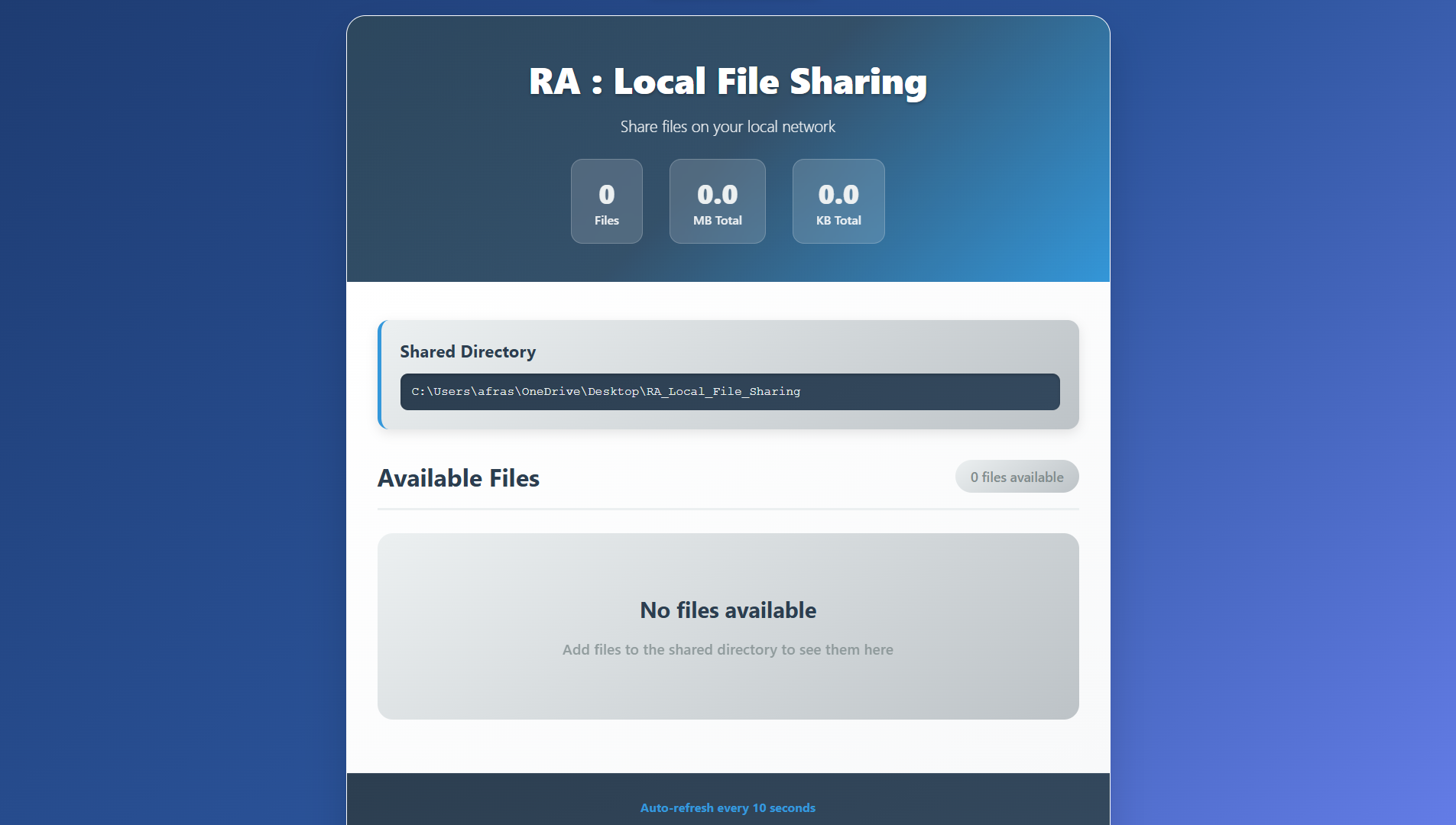The width and height of the screenshot is (1456, 825).
Task: Click the Files count stat card
Action: pos(606,201)
